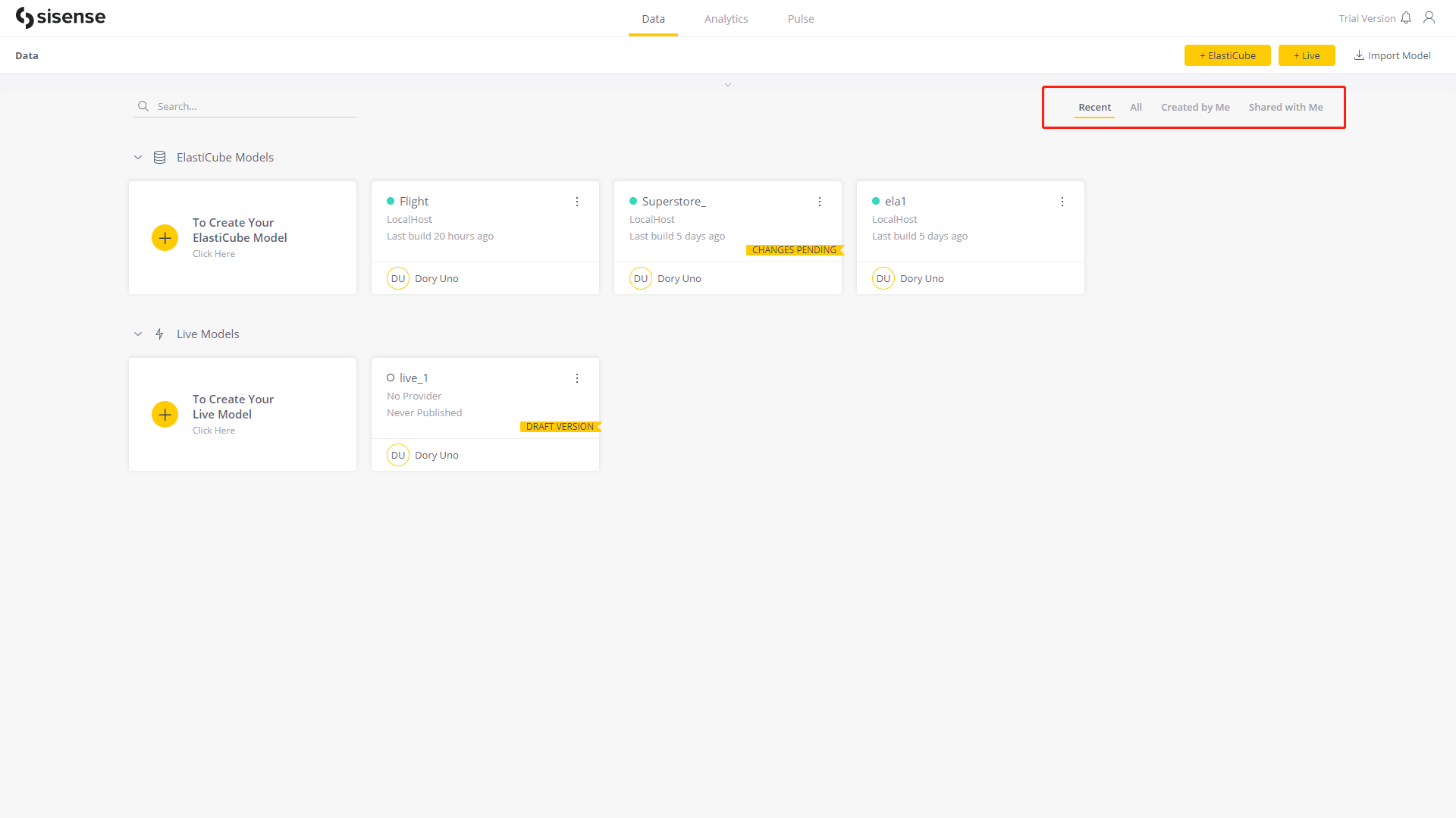Click 'No Provider' text on live_1

pos(413,396)
